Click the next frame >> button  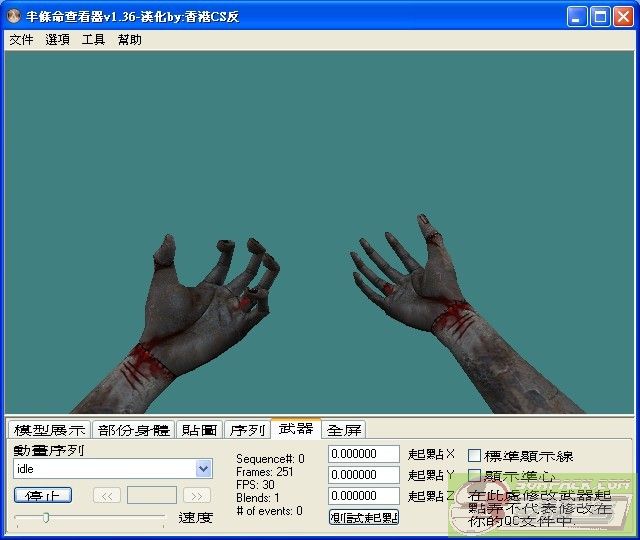[x=197, y=495]
